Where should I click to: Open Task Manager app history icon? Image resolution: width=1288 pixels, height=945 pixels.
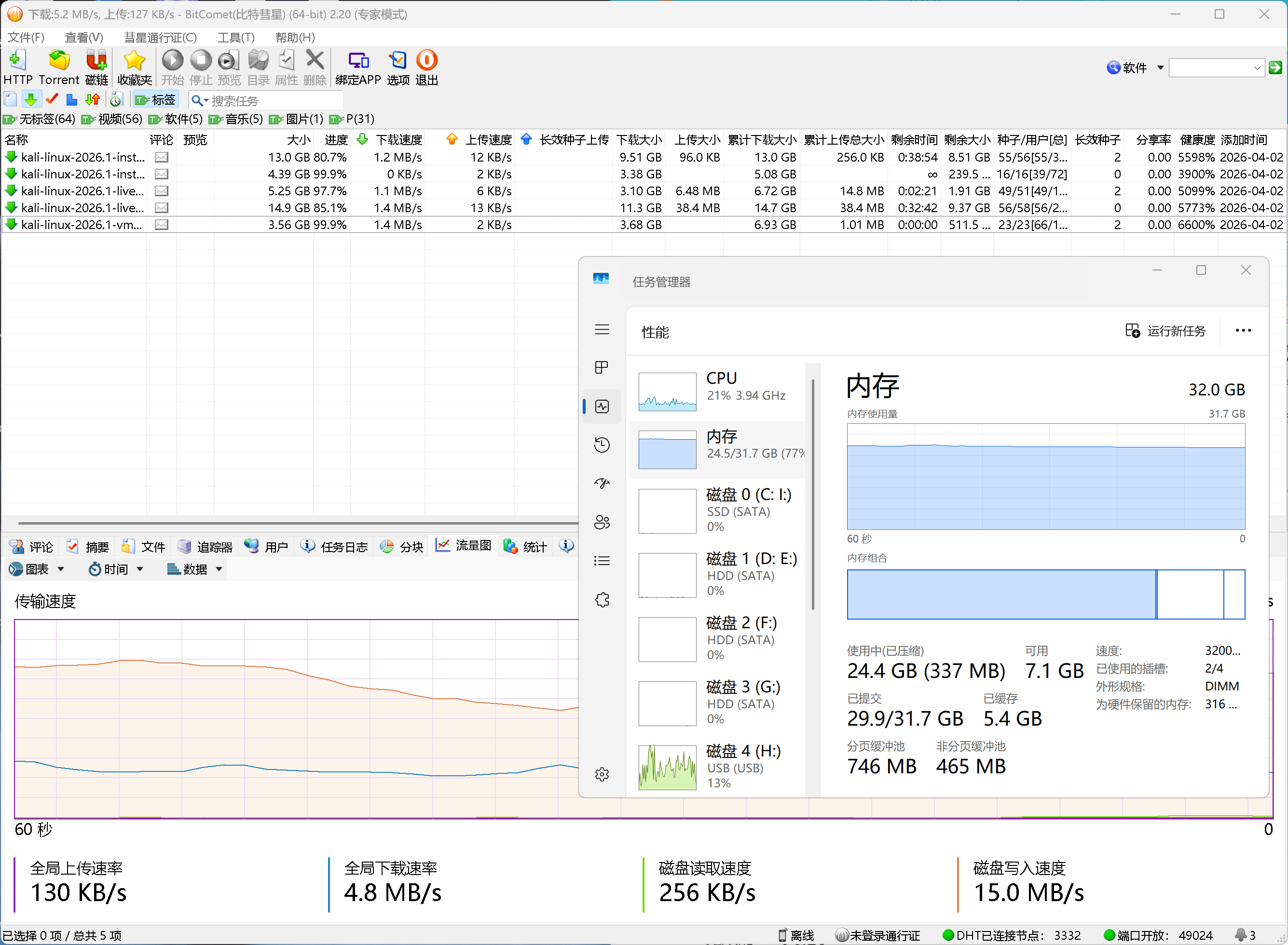(602, 445)
